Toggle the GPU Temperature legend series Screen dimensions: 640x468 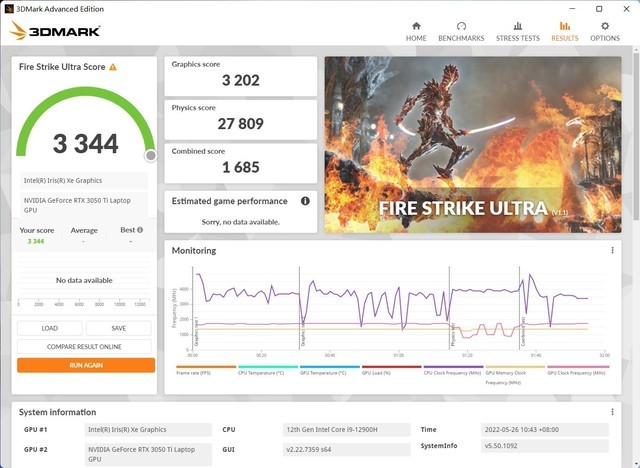click(x=328, y=372)
